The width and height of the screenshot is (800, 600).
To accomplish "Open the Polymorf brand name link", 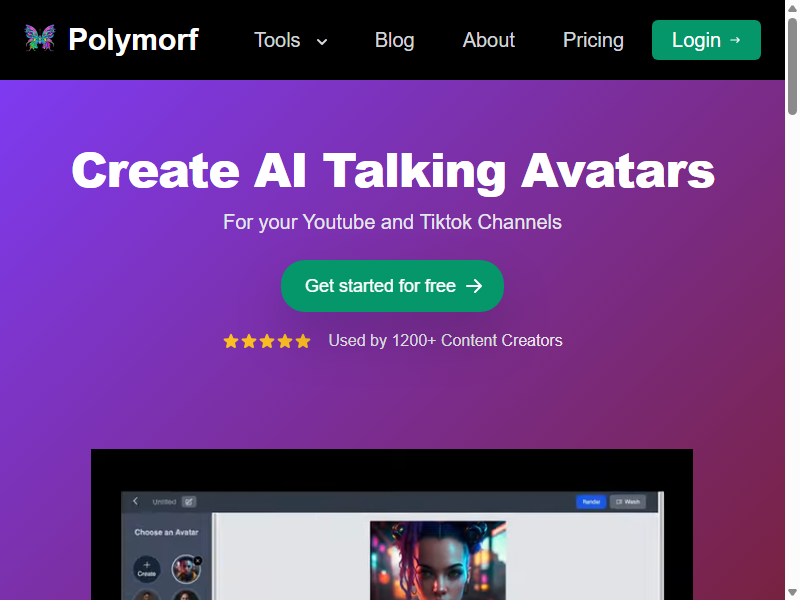I will (133, 39).
